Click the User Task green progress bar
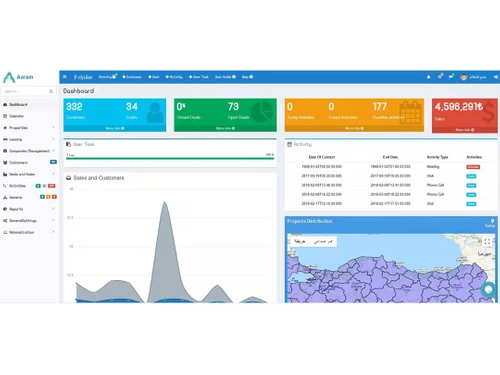The width and height of the screenshot is (500, 375). coord(170,158)
